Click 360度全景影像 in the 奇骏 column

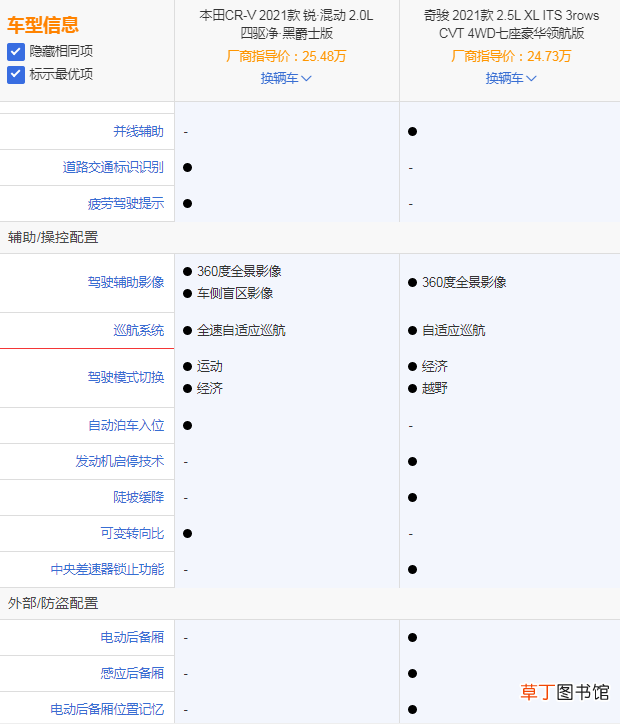pyautogui.click(x=464, y=282)
